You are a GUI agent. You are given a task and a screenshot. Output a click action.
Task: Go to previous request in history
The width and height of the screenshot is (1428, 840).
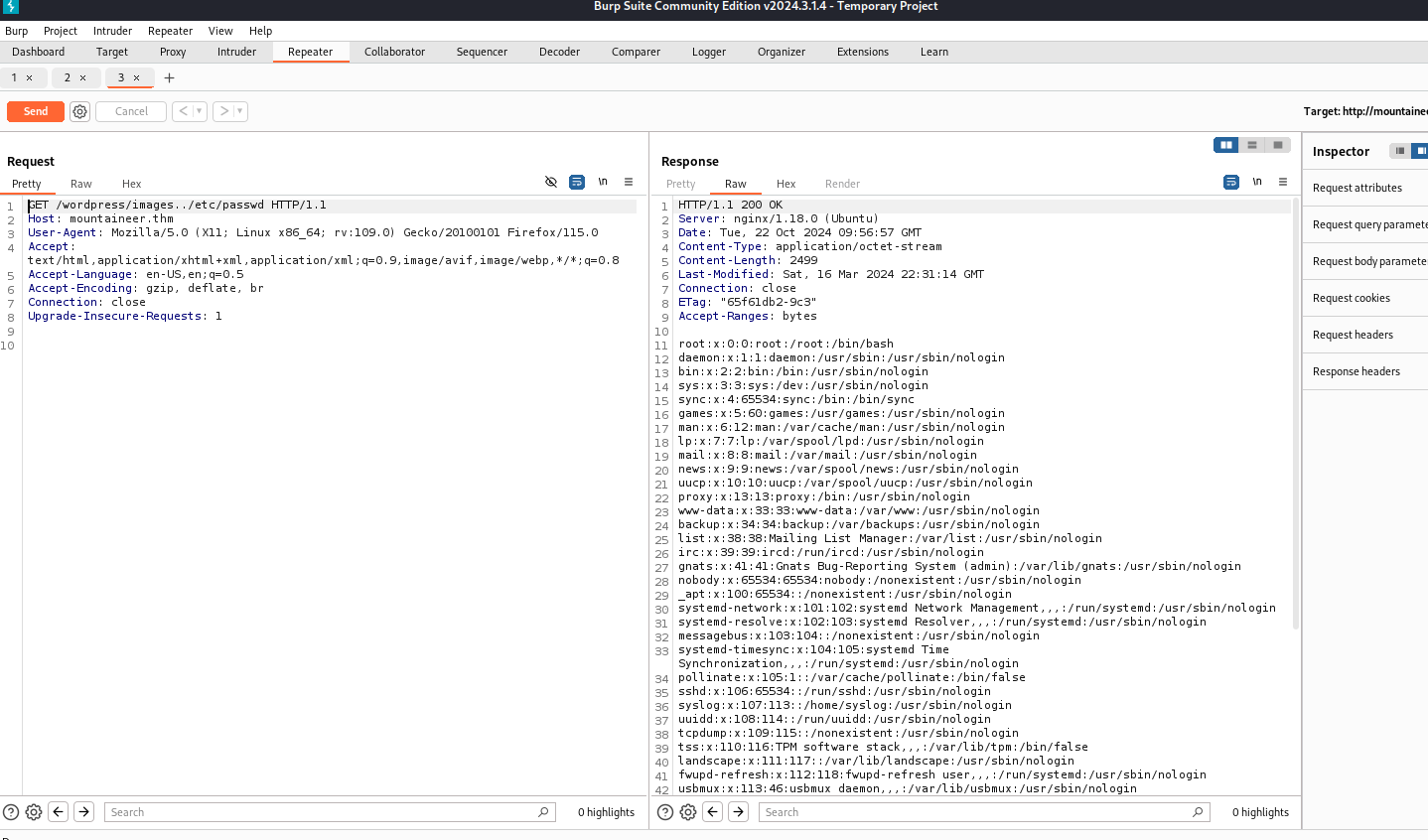point(183,111)
